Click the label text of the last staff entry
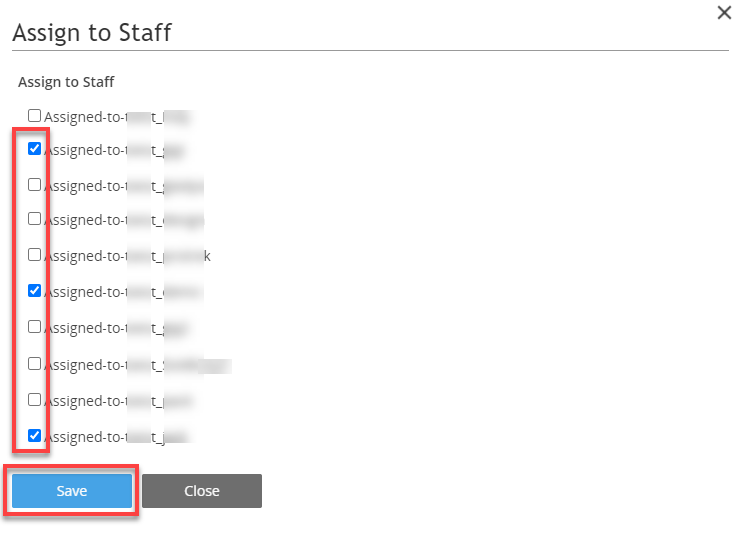Screen dimensions: 741x537 point(117,436)
